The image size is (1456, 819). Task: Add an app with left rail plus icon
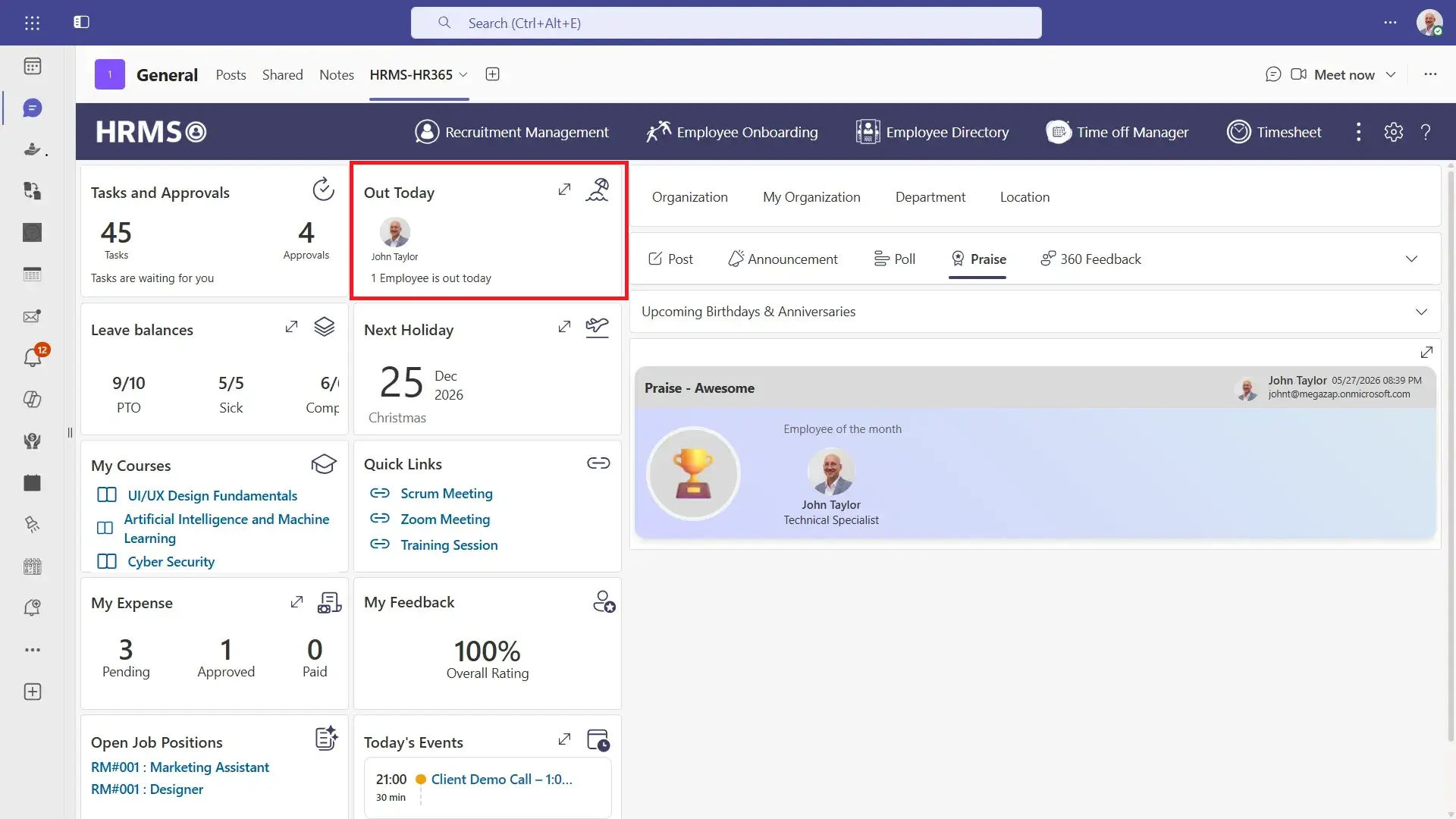tap(32, 692)
